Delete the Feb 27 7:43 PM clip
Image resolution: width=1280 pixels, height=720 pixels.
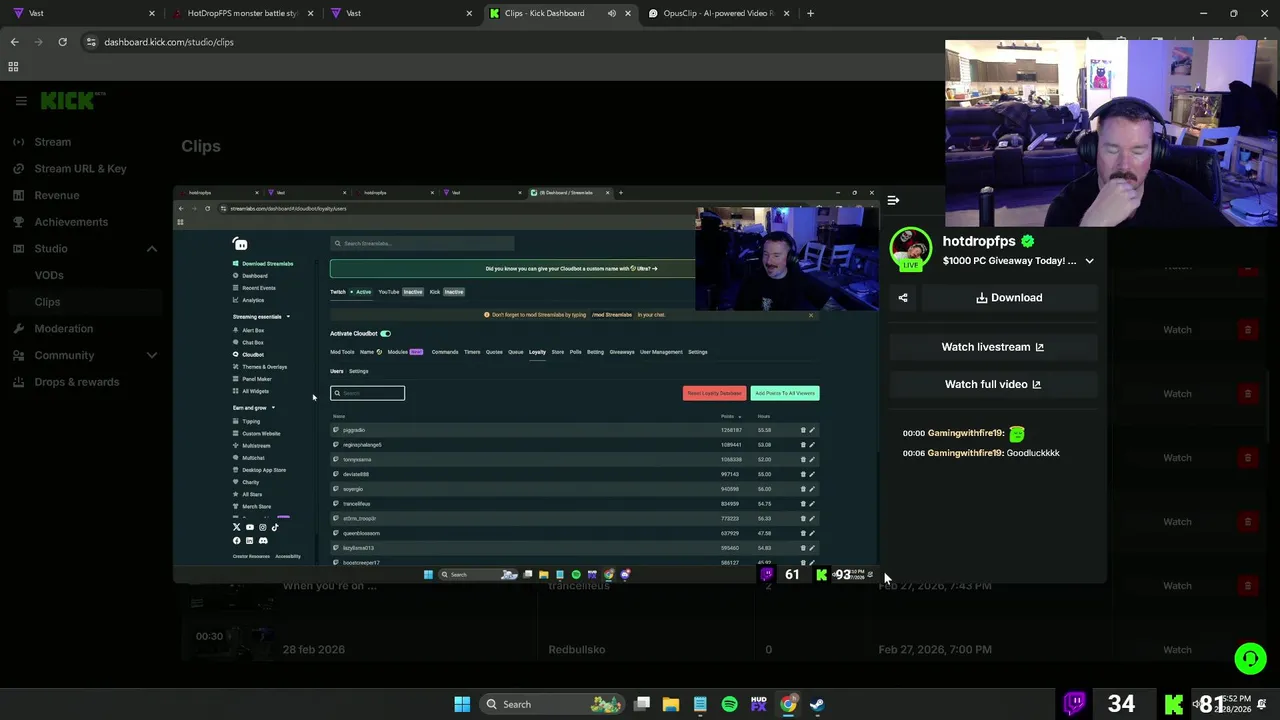coord(1248,586)
